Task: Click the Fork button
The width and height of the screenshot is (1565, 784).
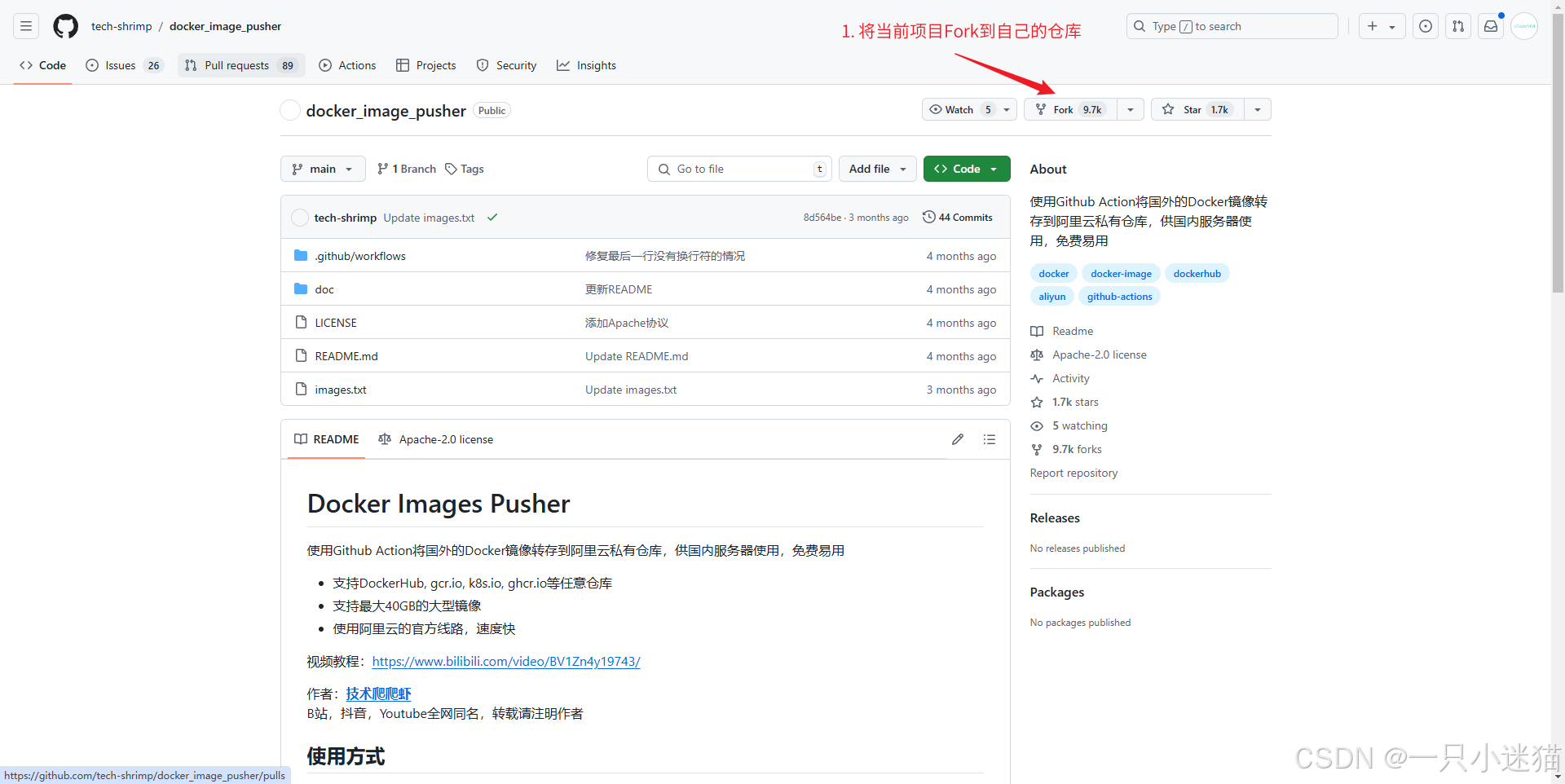Action: tap(1070, 109)
